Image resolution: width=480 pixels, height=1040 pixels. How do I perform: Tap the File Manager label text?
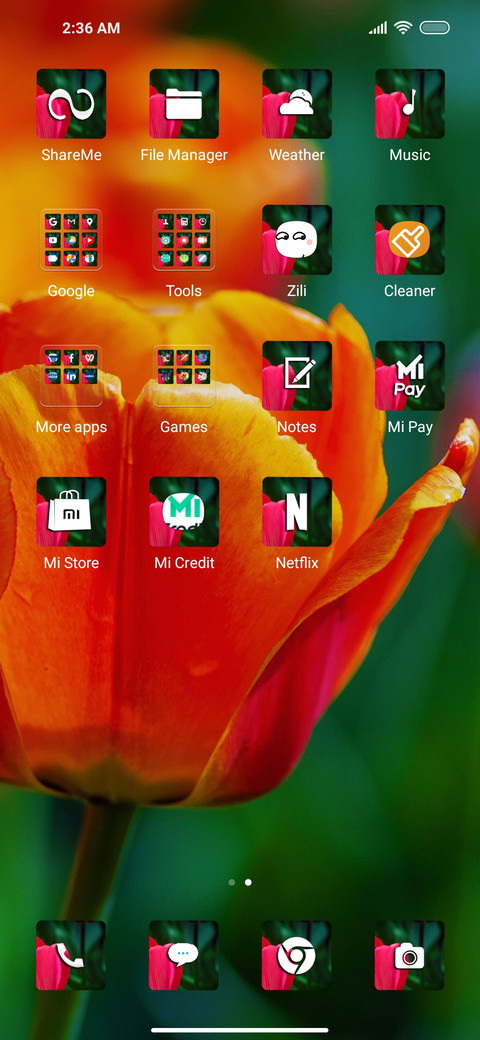click(x=184, y=155)
